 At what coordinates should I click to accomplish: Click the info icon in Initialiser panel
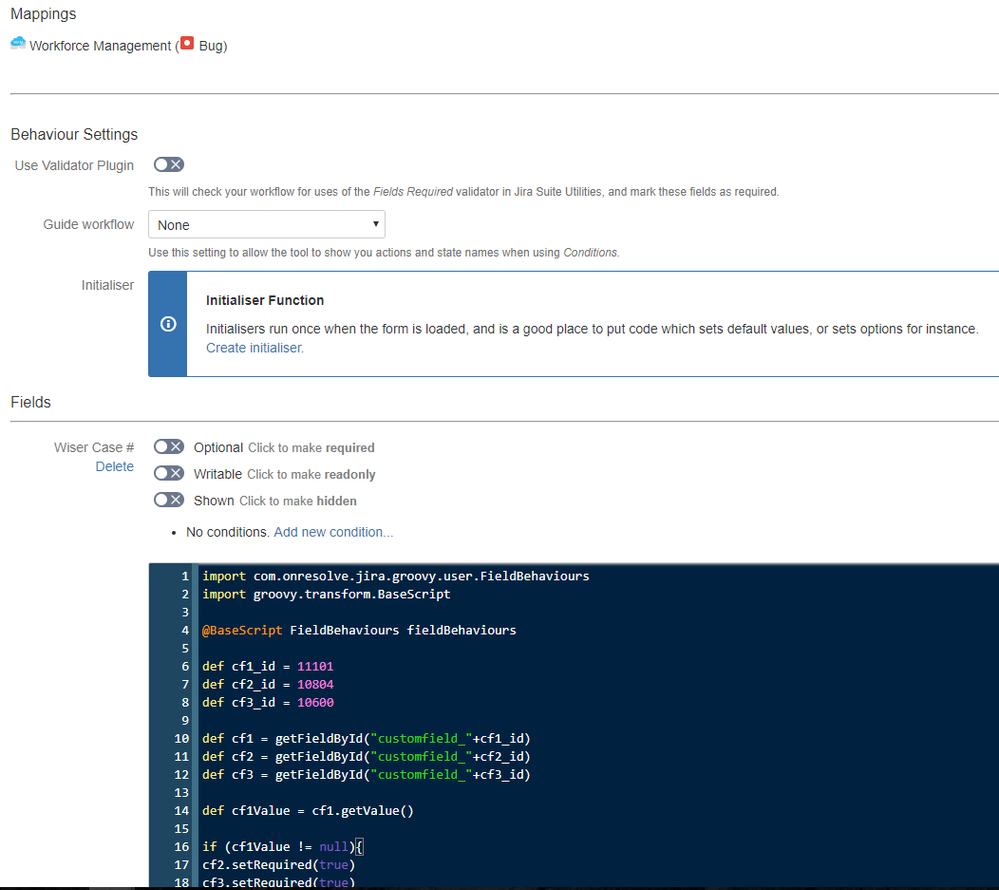coord(168,324)
